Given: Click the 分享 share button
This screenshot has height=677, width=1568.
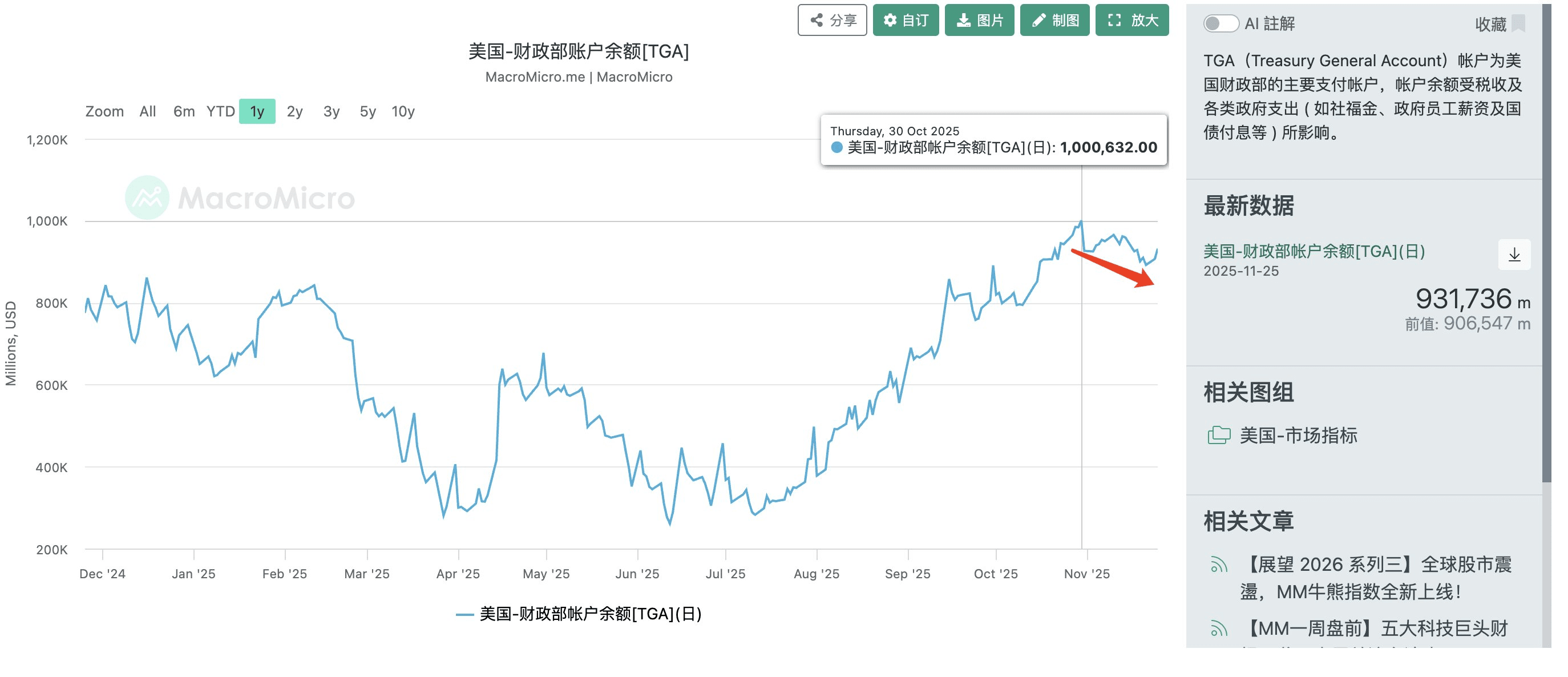Looking at the screenshot, I should point(831,20).
